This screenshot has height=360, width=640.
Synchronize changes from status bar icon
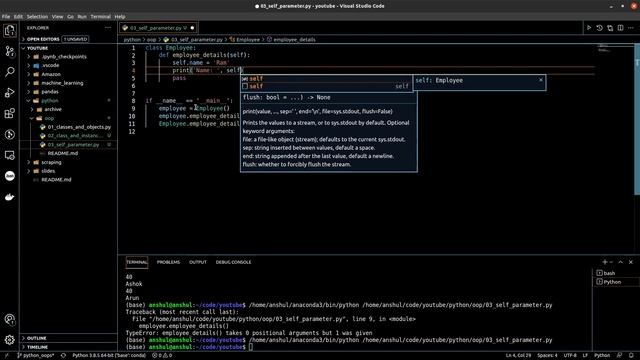pos(63,356)
